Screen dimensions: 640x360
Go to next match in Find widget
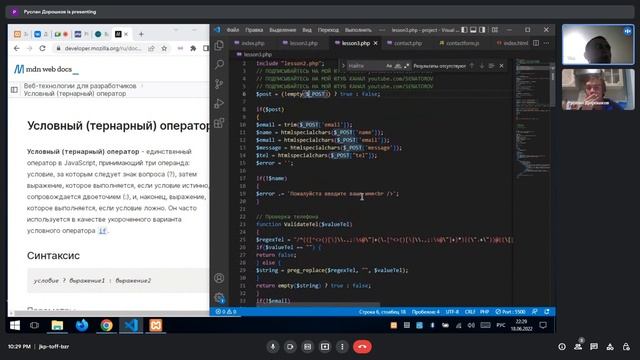(x=482, y=66)
